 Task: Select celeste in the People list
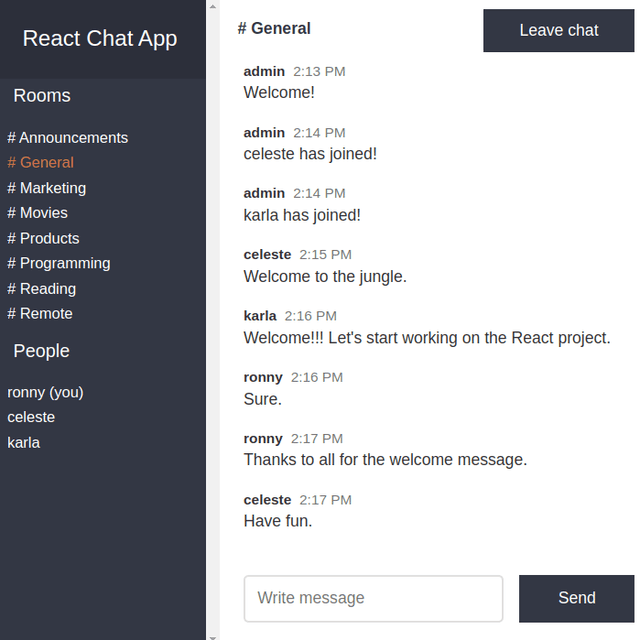click(31, 418)
